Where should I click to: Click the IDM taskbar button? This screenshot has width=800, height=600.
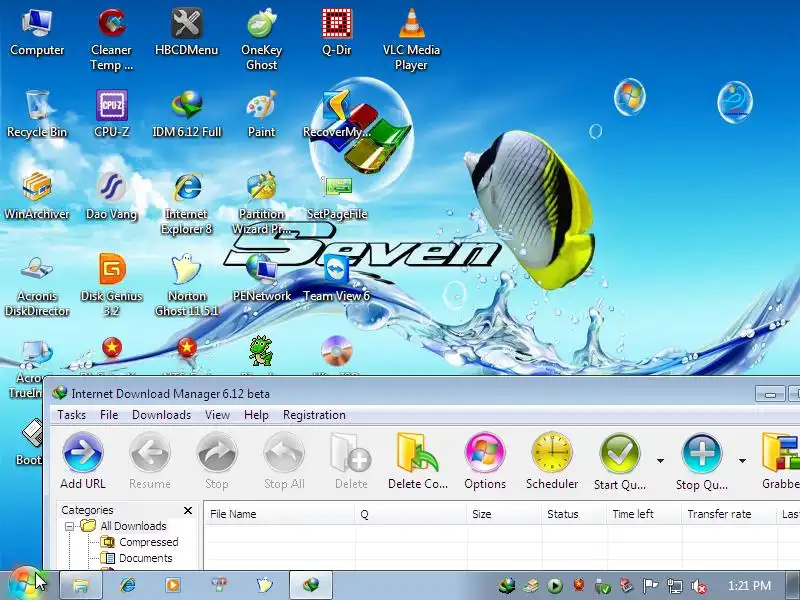click(x=311, y=585)
